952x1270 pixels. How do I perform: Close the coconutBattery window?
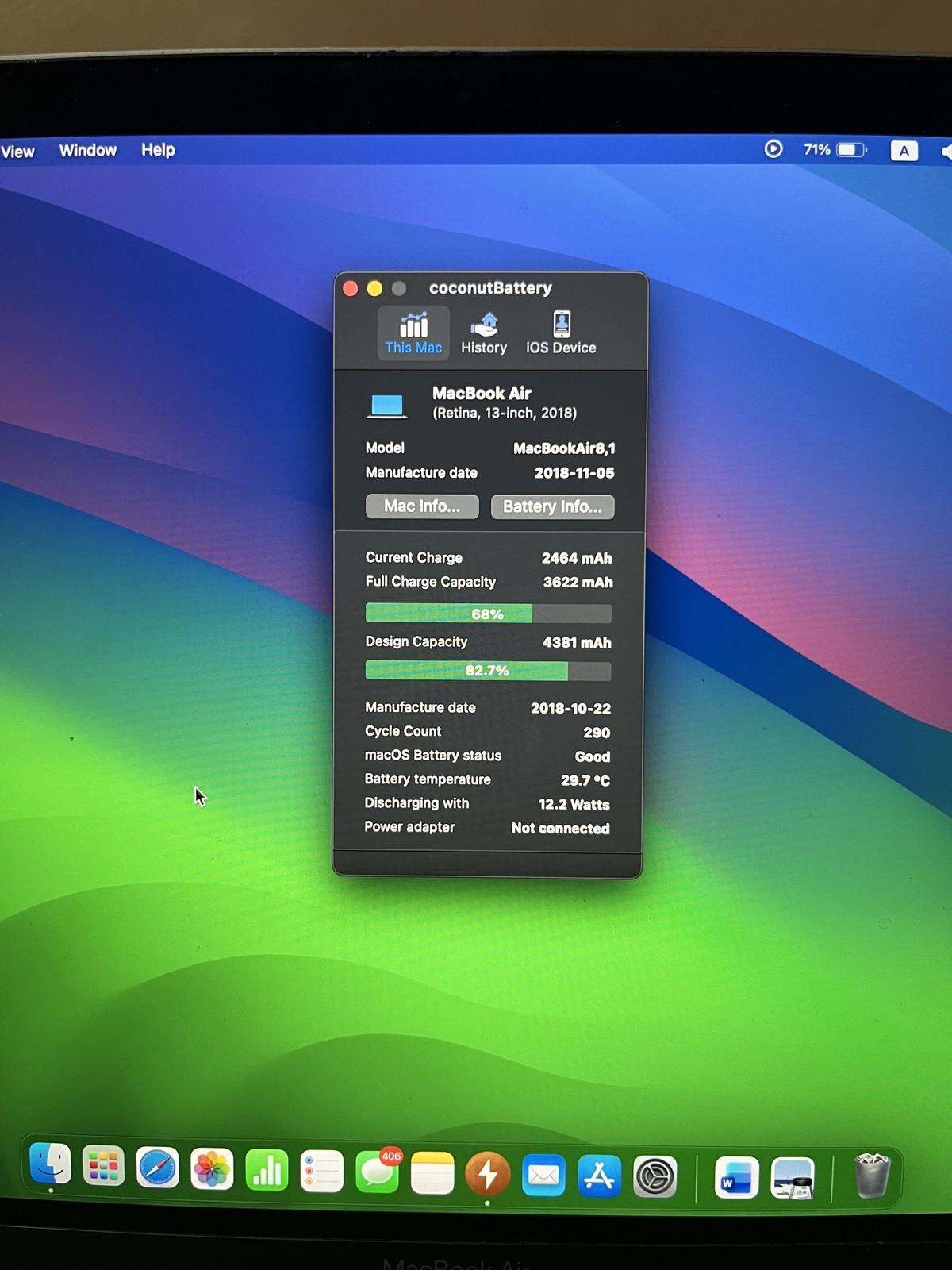[350, 288]
